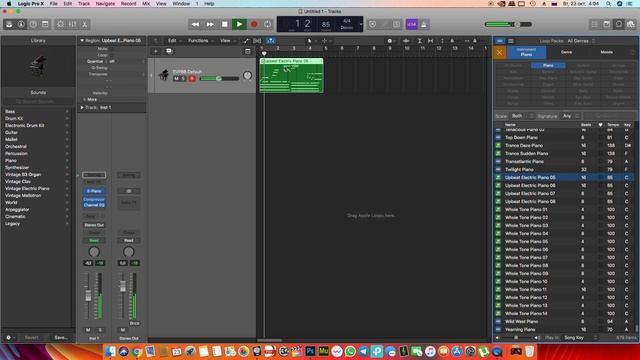
Task: Open the Edit menu in tracks area
Action: [x=174, y=41]
